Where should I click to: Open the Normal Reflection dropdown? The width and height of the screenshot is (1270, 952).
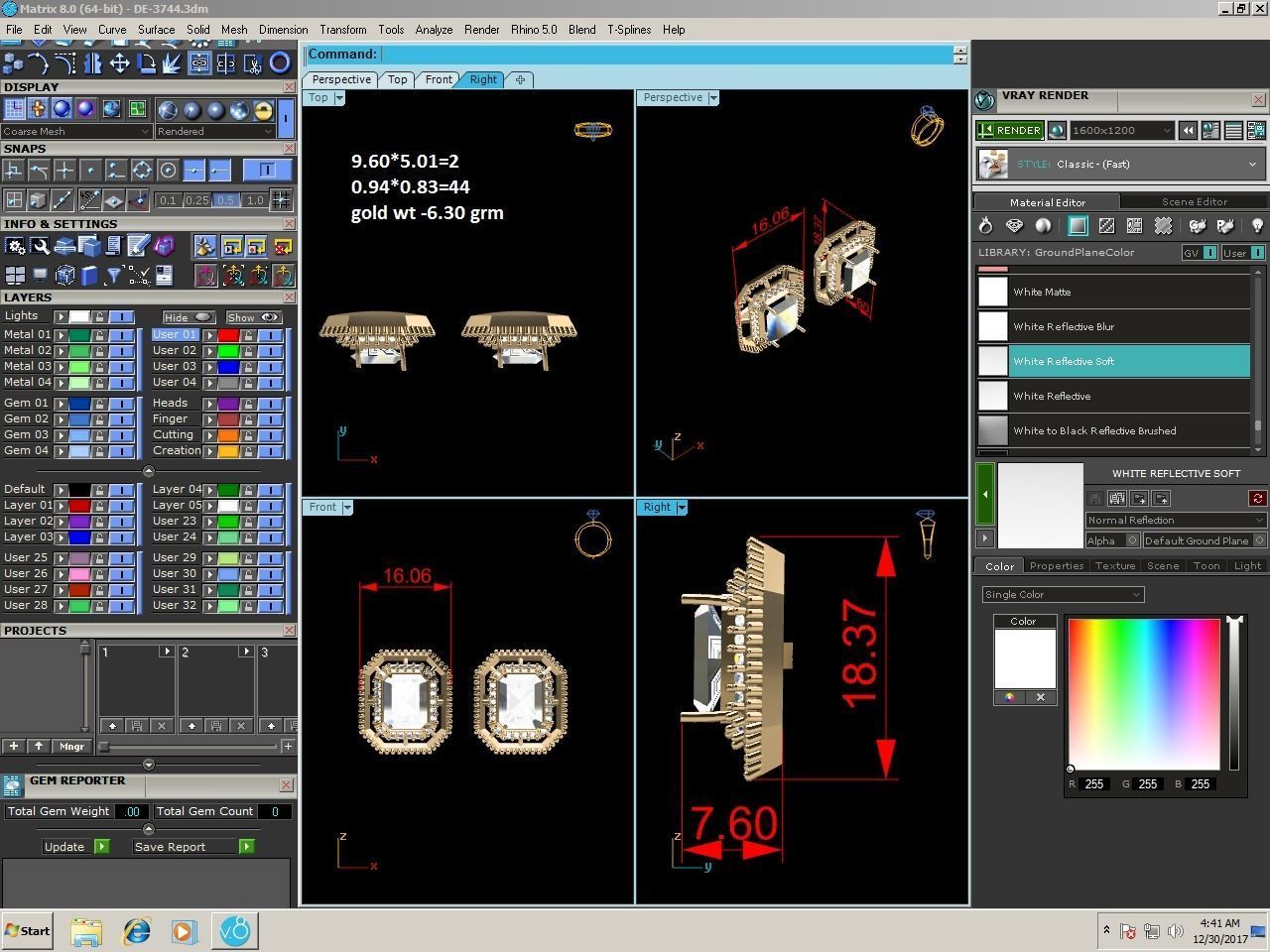click(1176, 520)
